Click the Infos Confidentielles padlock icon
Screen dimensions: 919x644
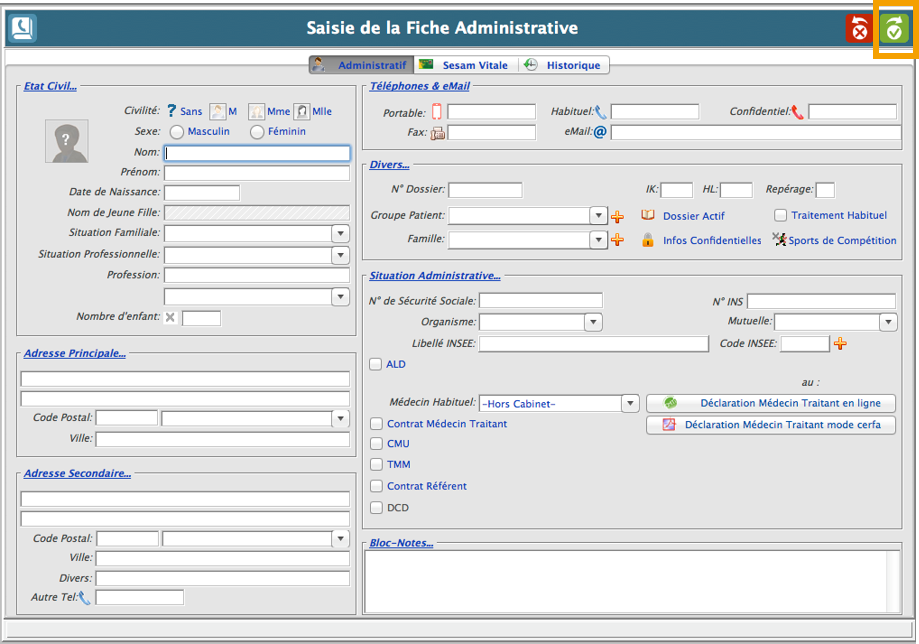tap(648, 240)
